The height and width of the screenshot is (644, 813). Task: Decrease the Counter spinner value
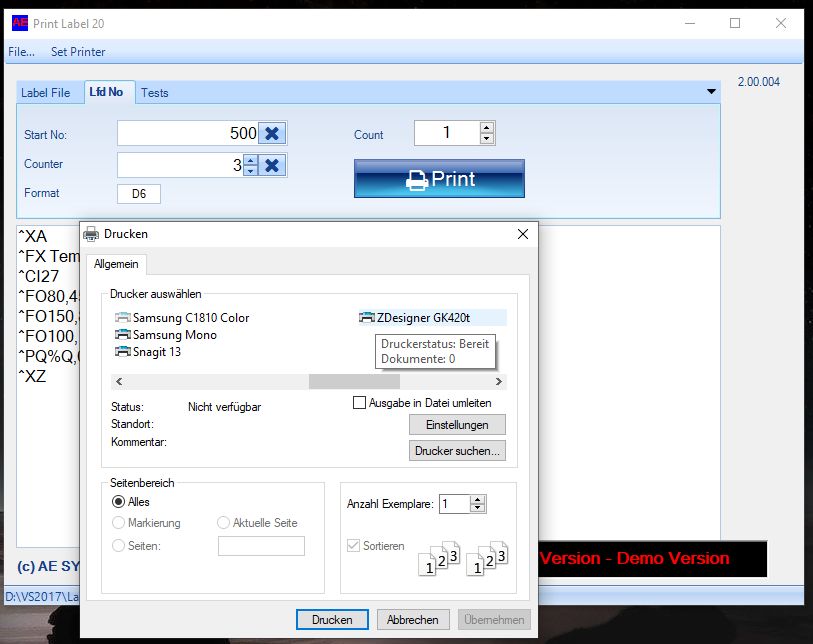coord(250,171)
